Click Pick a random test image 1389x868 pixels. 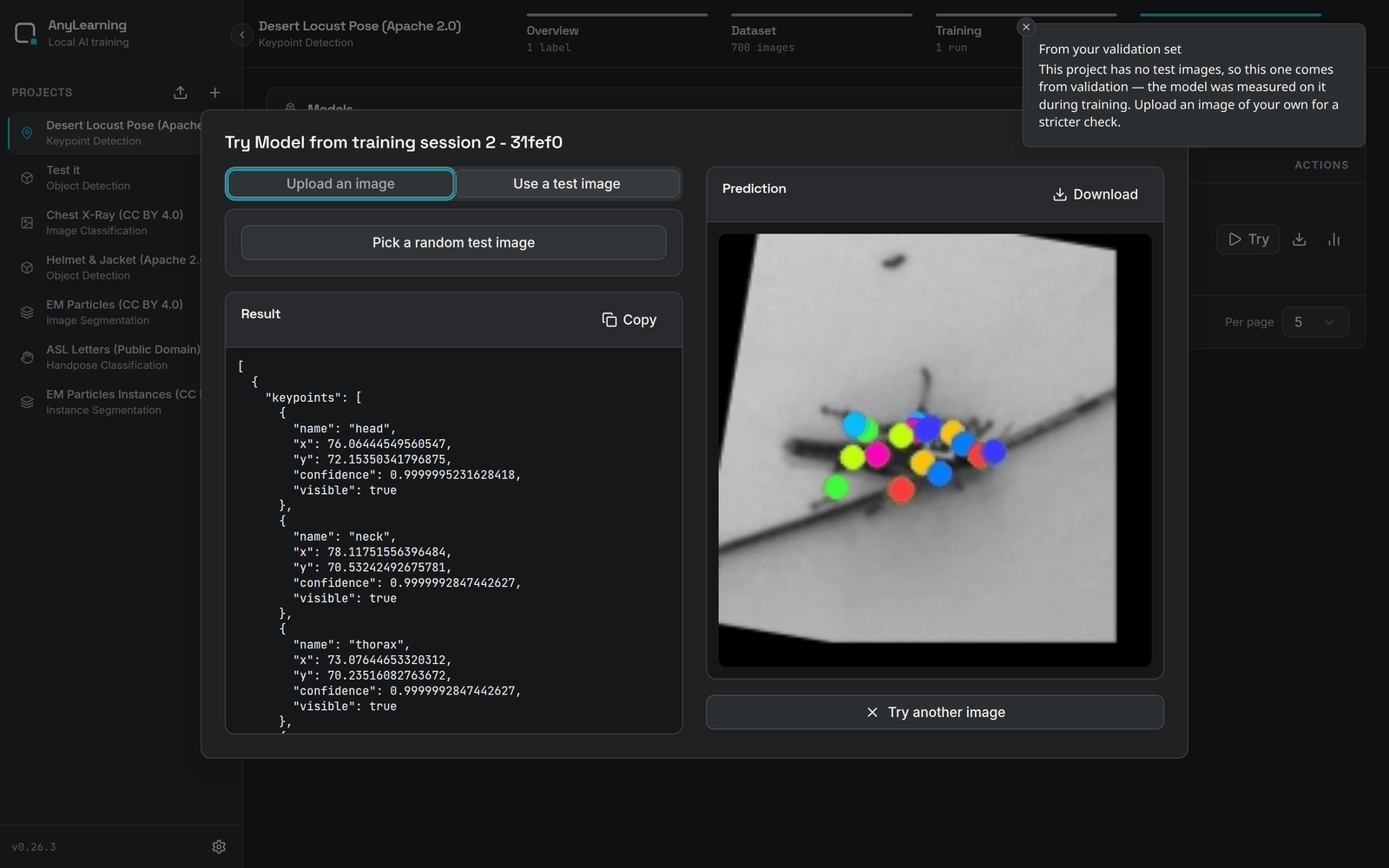click(454, 243)
